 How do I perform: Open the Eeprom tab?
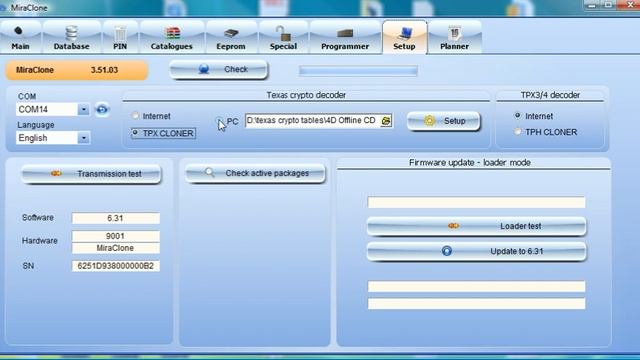[x=231, y=38]
